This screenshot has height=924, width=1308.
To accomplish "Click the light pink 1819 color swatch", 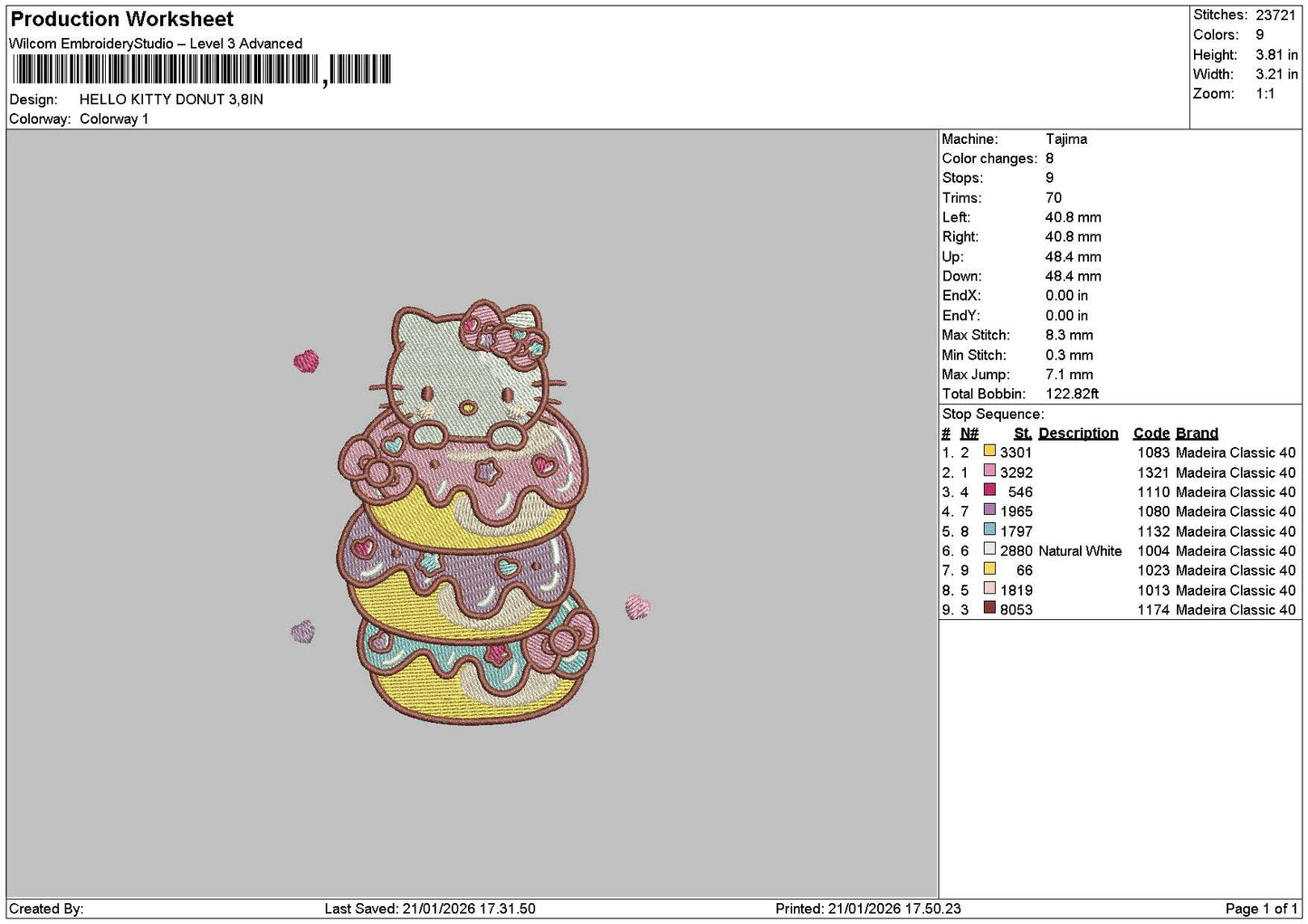I will coord(989,589).
